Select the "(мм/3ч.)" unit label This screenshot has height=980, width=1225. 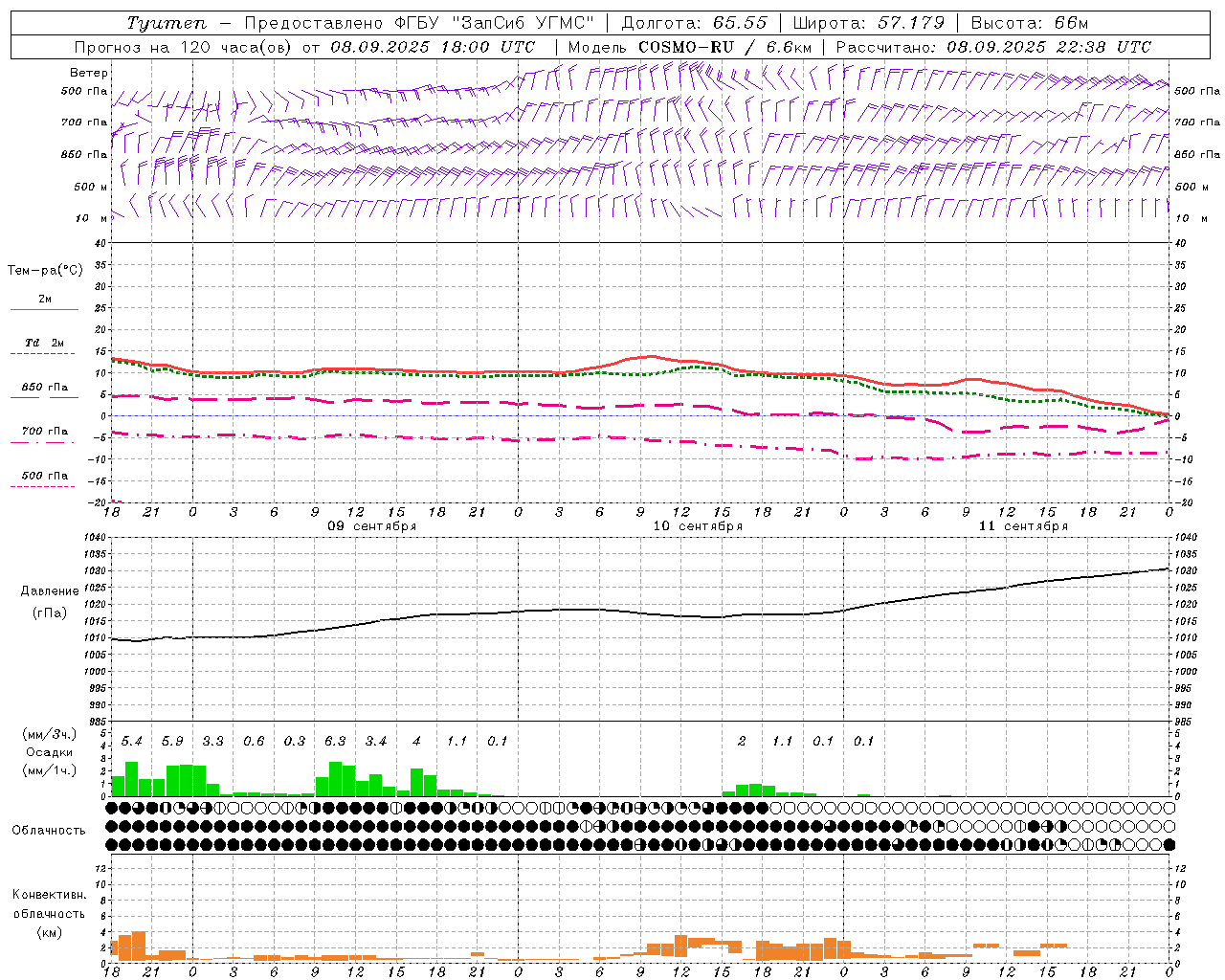50,735
